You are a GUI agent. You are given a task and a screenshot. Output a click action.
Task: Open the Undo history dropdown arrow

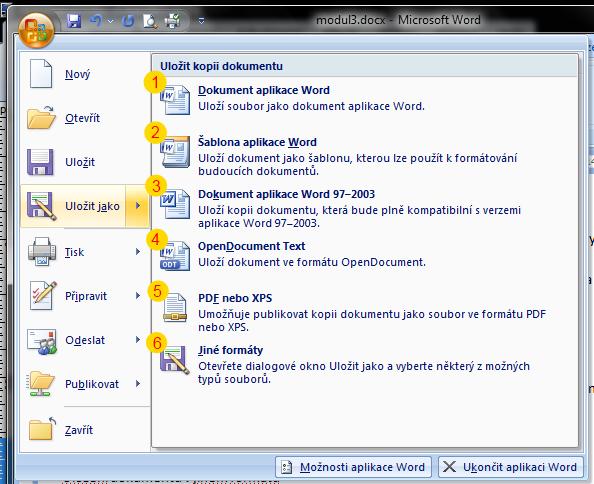point(111,21)
